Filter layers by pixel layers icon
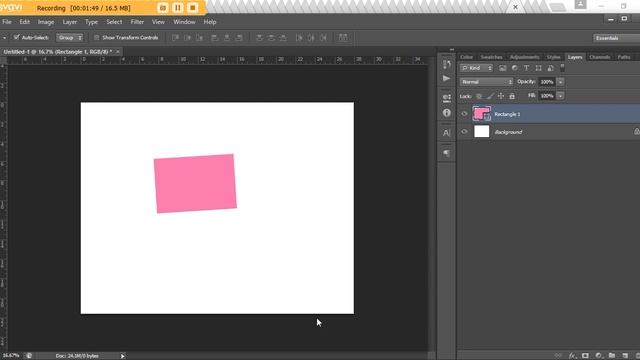 (x=502, y=68)
